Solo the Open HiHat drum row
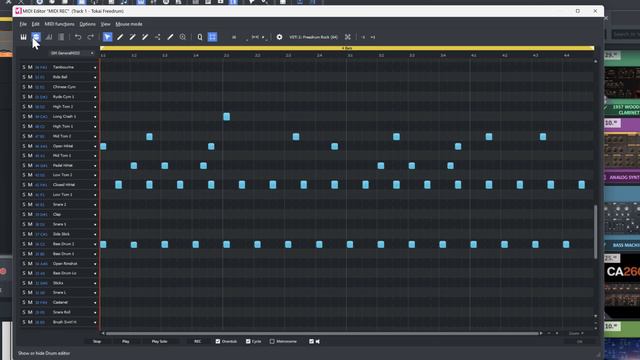Screen dimensions: 640x360 point(24,146)
